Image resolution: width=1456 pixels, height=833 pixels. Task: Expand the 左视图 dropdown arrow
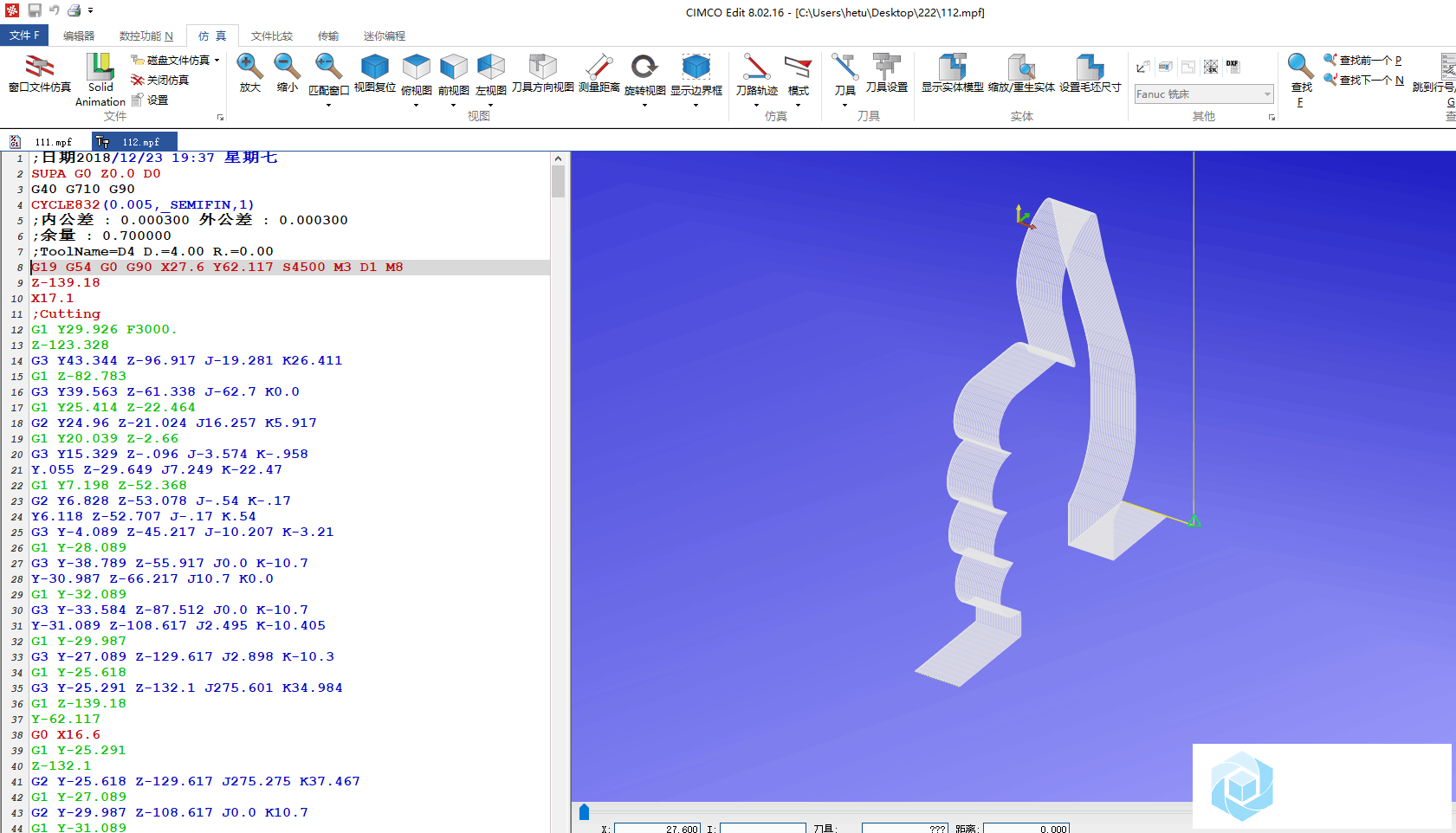coord(491,105)
